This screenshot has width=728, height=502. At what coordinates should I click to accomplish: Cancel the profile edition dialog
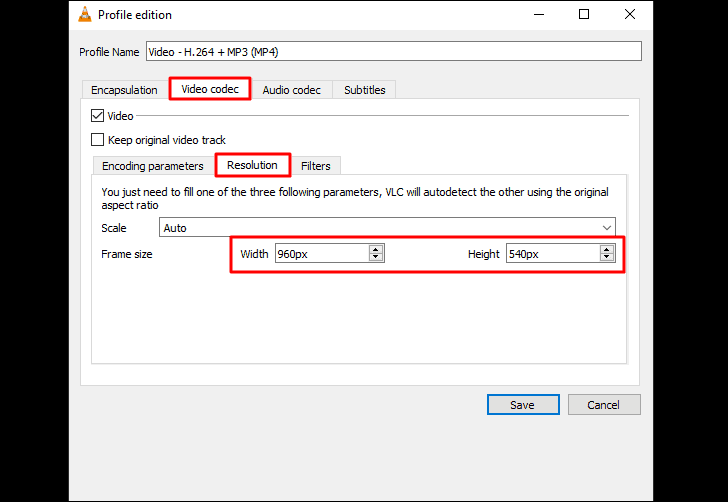604,404
